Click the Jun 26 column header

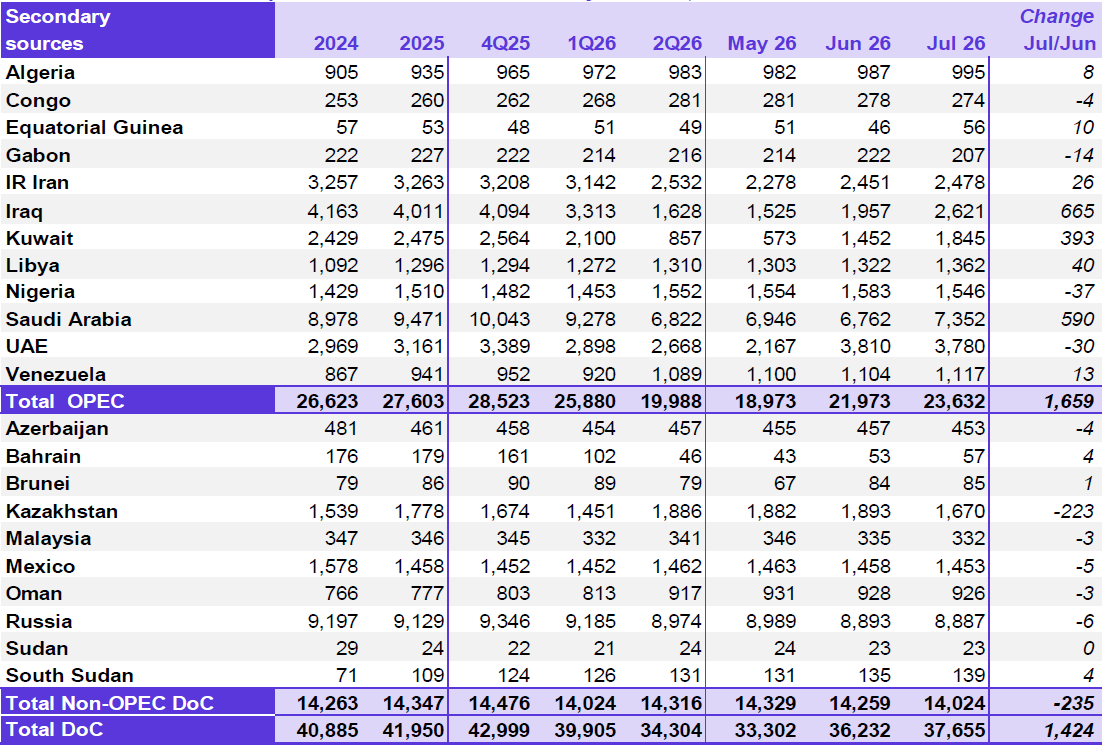click(x=858, y=44)
